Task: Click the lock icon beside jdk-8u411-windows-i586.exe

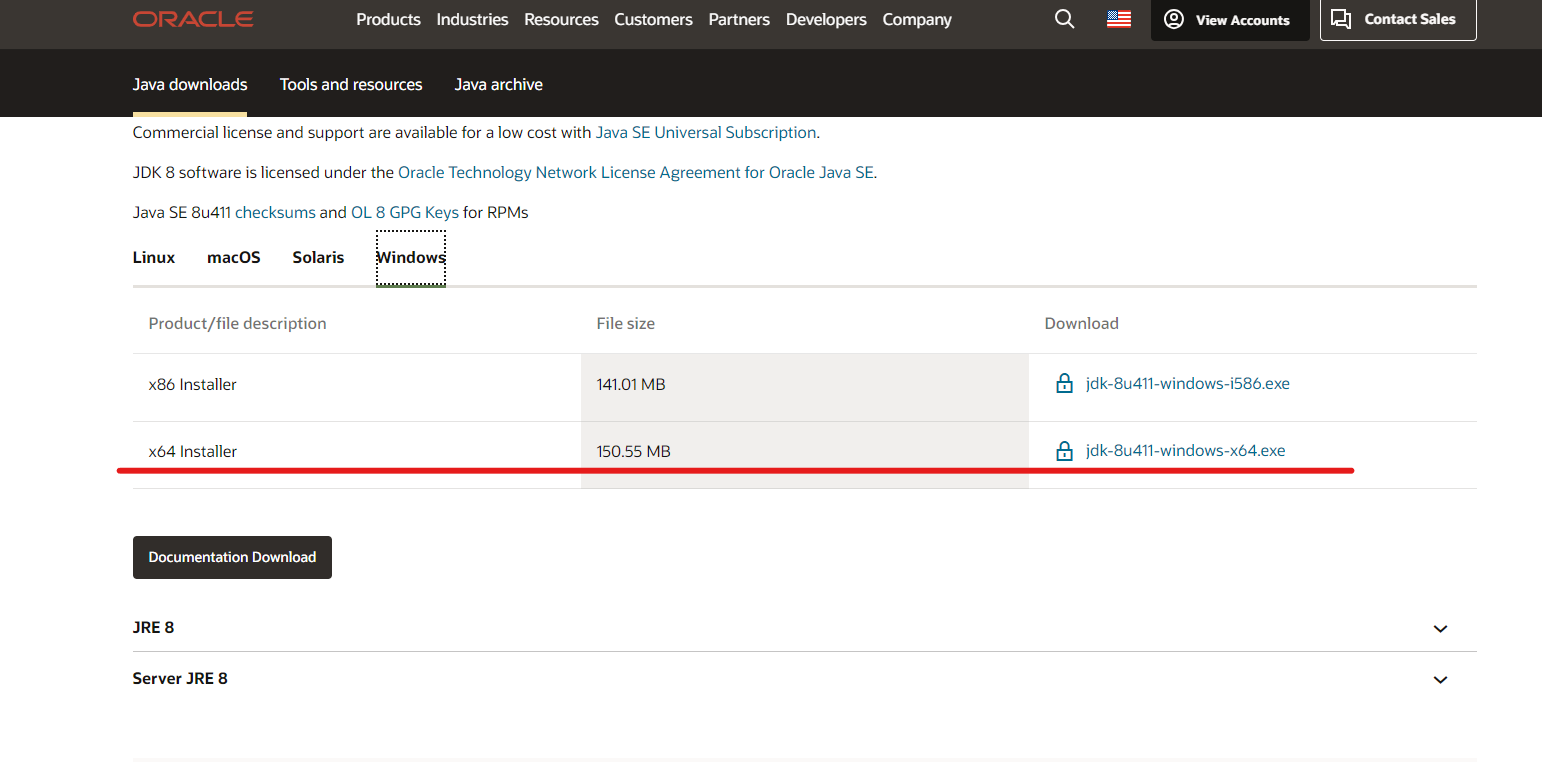Action: [1065, 384]
